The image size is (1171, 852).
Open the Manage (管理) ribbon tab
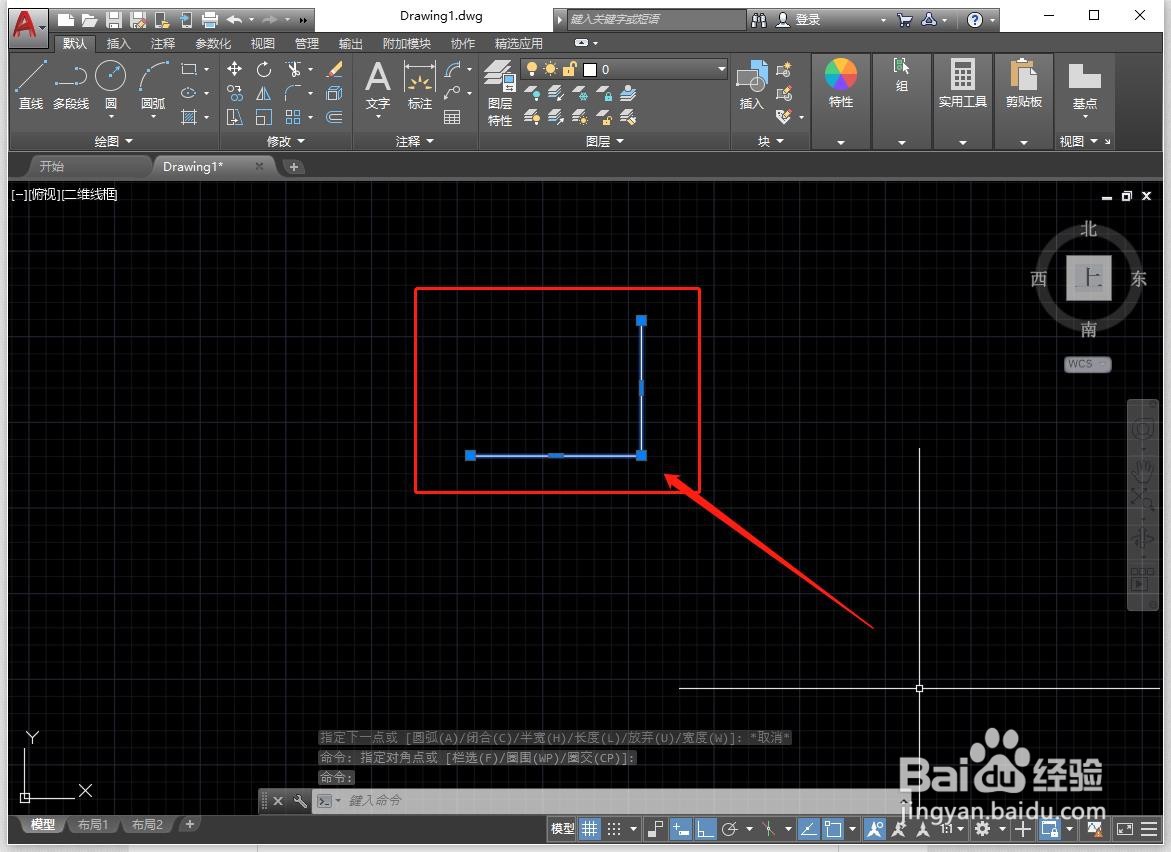(x=306, y=44)
